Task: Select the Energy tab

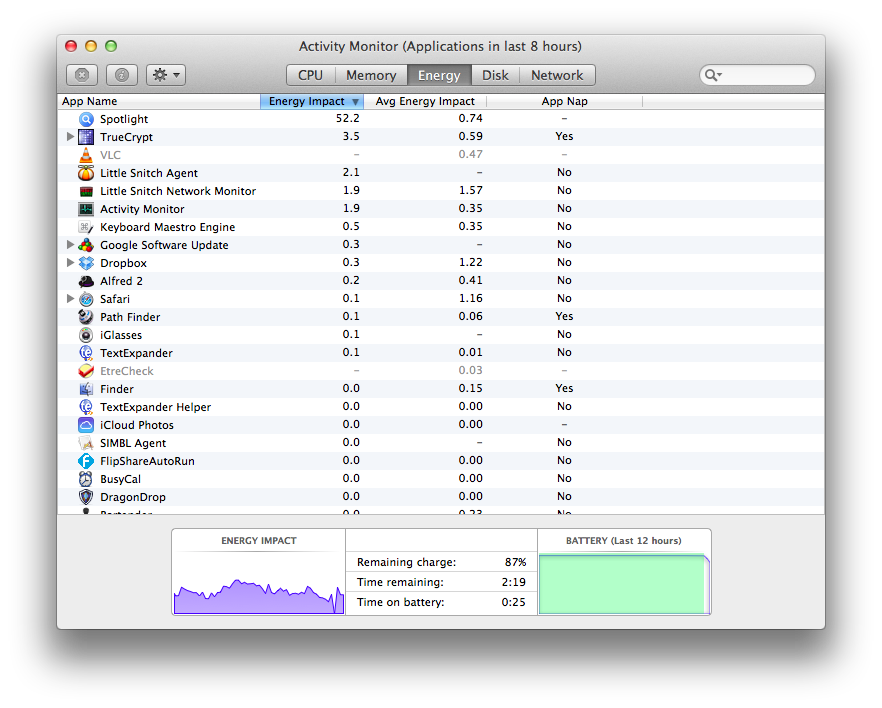Action: [x=439, y=75]
